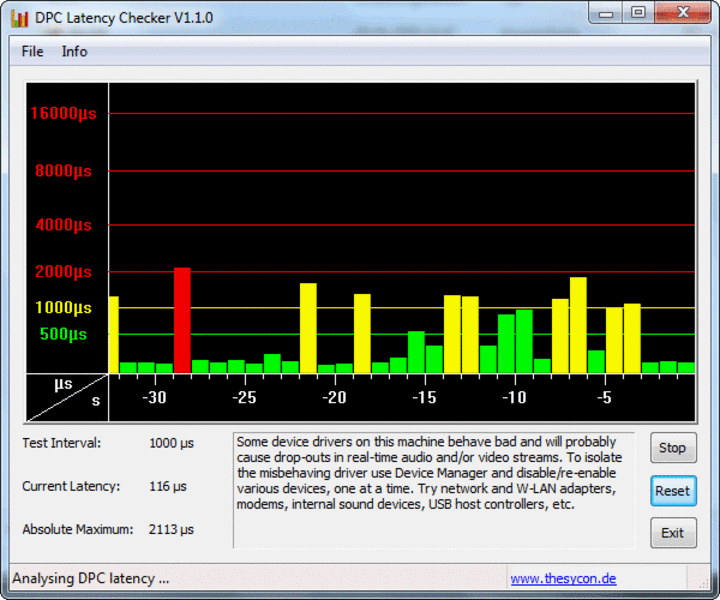The image size is (720, 600).
Task: Click the 16000µs axis label
Action: 63,113
